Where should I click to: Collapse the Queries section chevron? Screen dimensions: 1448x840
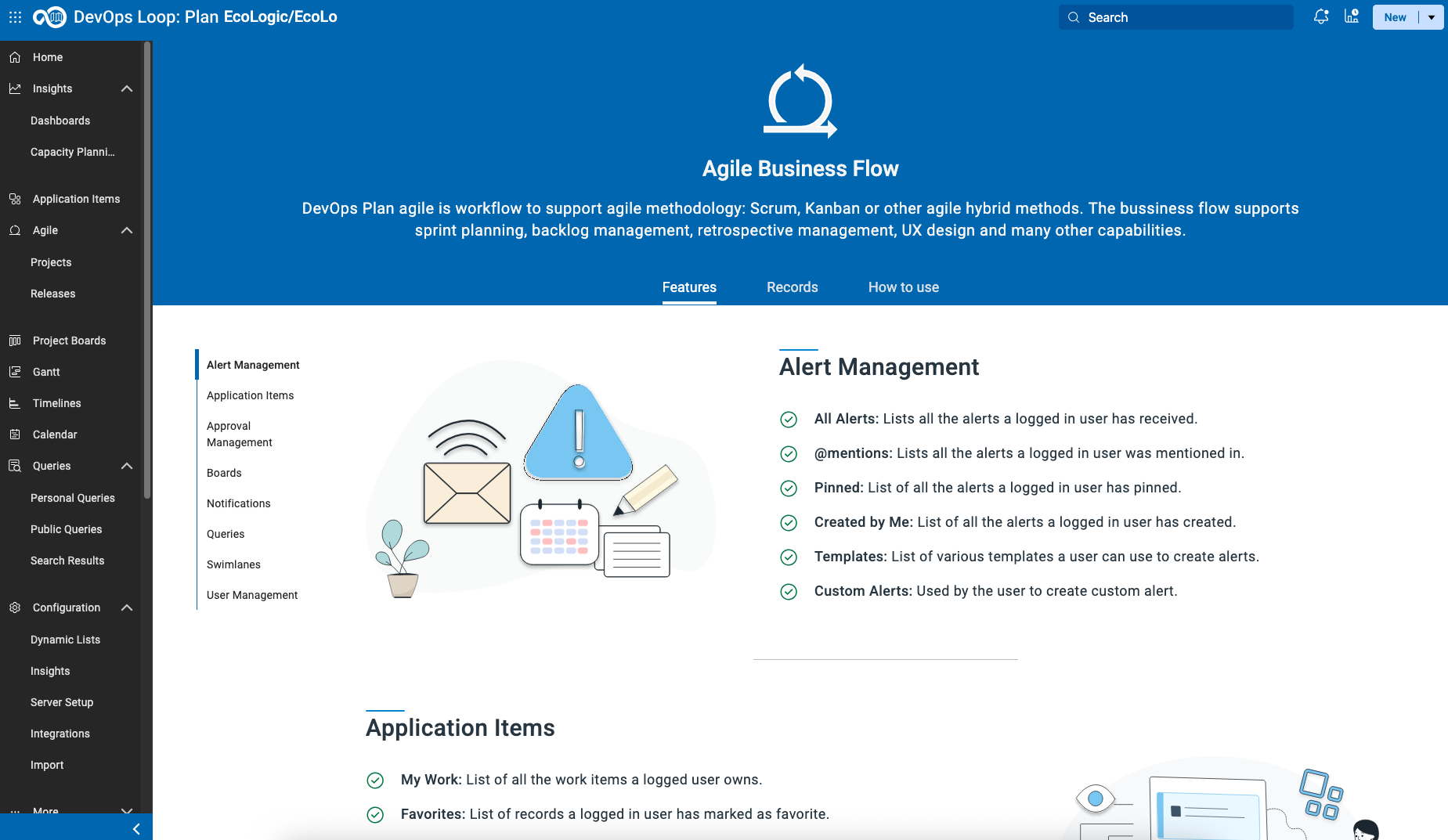click(x=127, y=466)
